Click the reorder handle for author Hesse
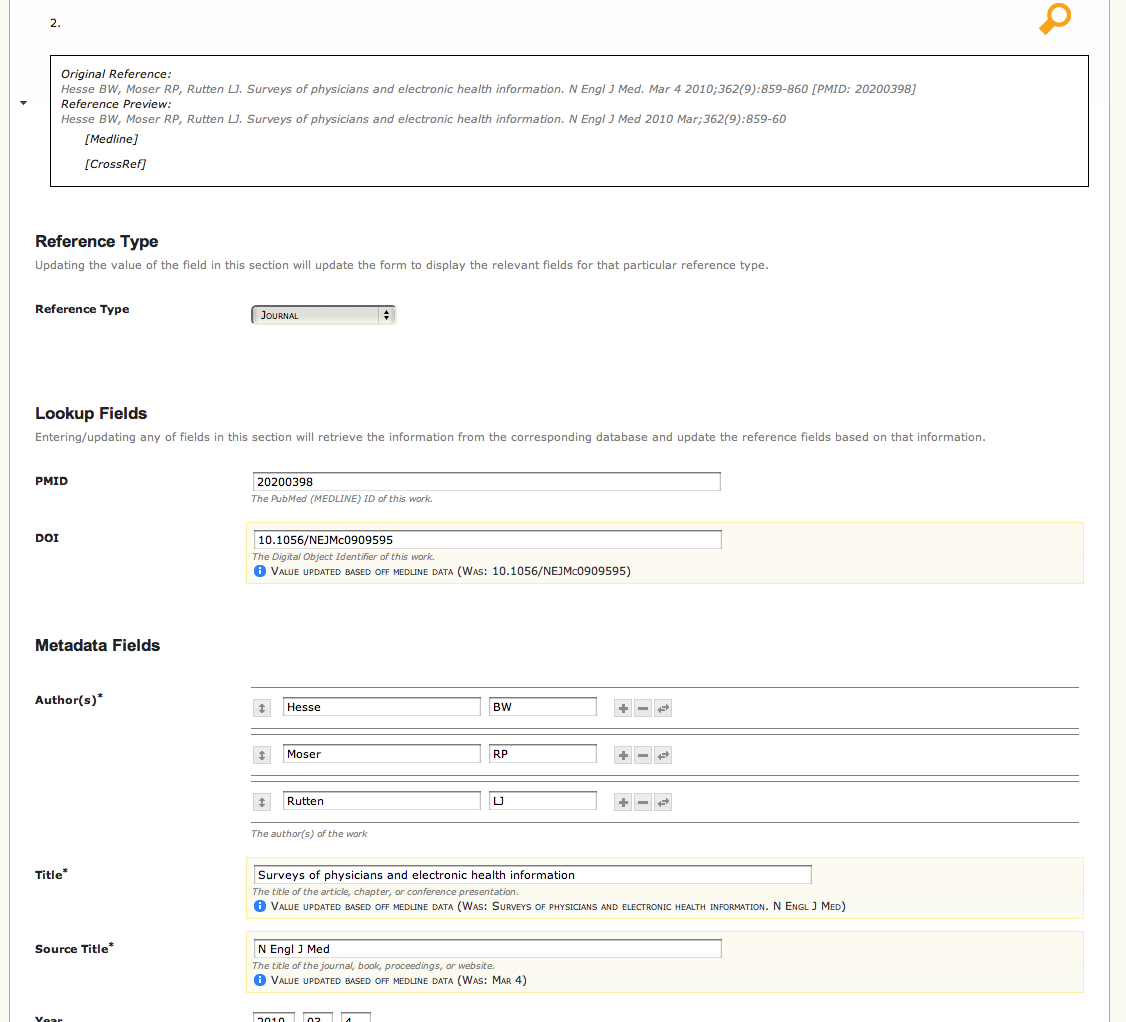The height and width of the screenshot is (1022, 1126). tap(261, 708)
